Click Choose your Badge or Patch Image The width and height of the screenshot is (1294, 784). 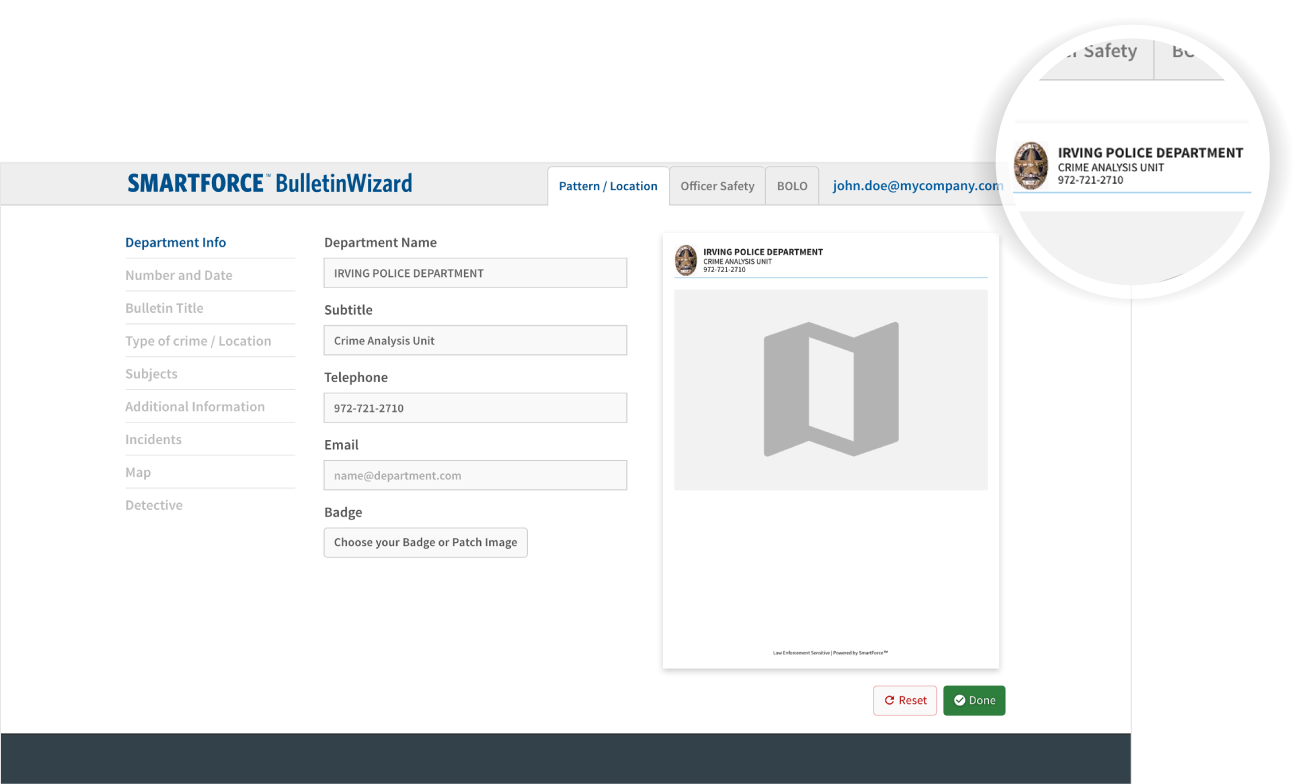coord(425,542)
